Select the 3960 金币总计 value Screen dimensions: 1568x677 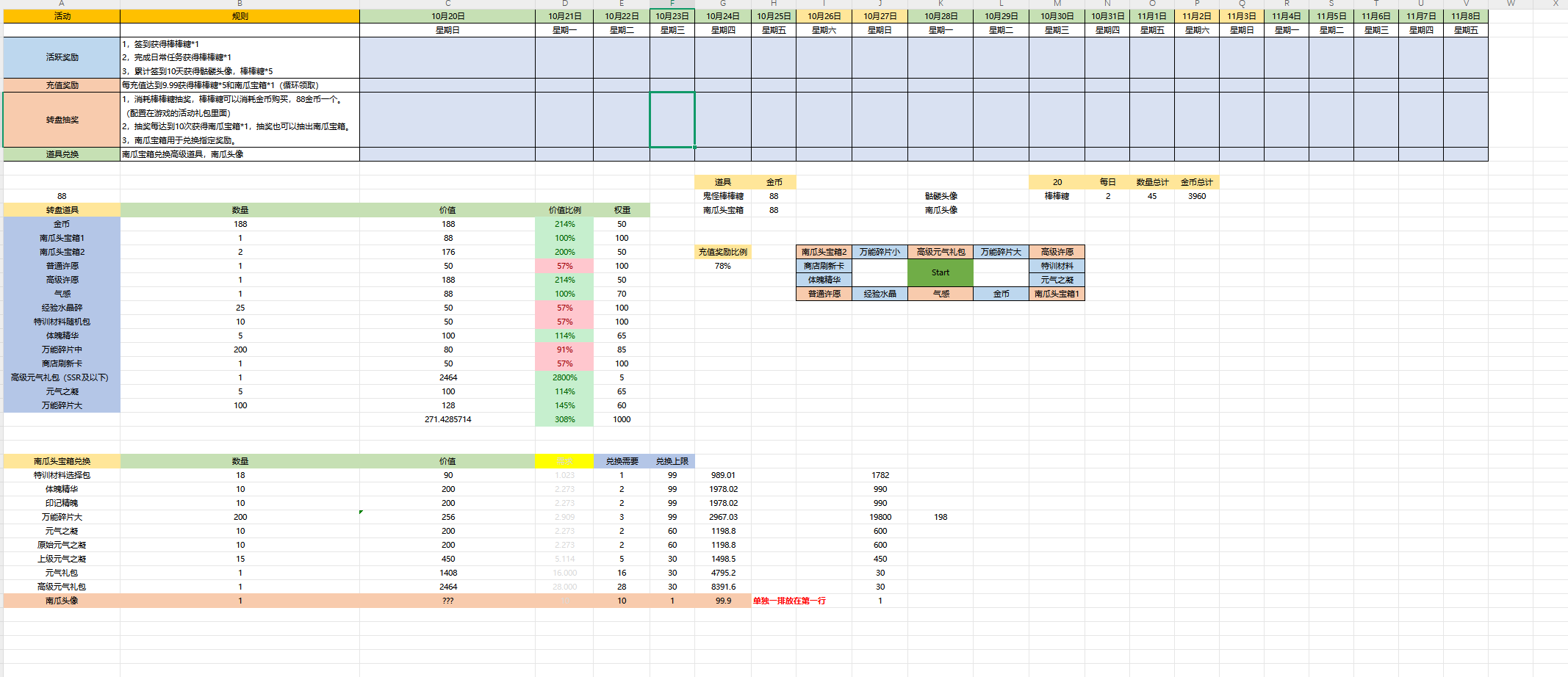tap(1196, 196)
